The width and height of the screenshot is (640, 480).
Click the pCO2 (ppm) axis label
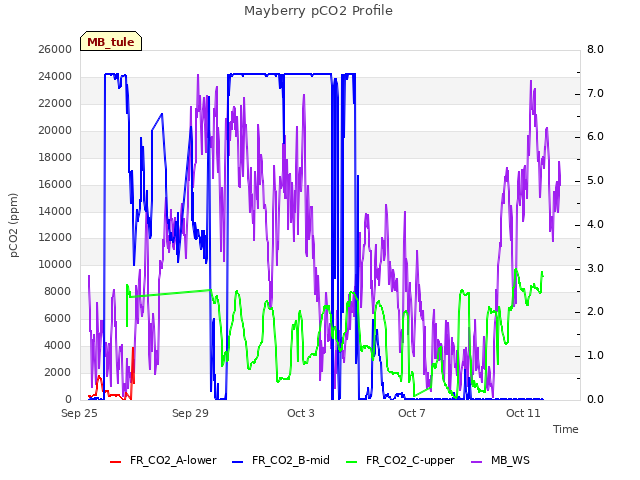point(14,225)
